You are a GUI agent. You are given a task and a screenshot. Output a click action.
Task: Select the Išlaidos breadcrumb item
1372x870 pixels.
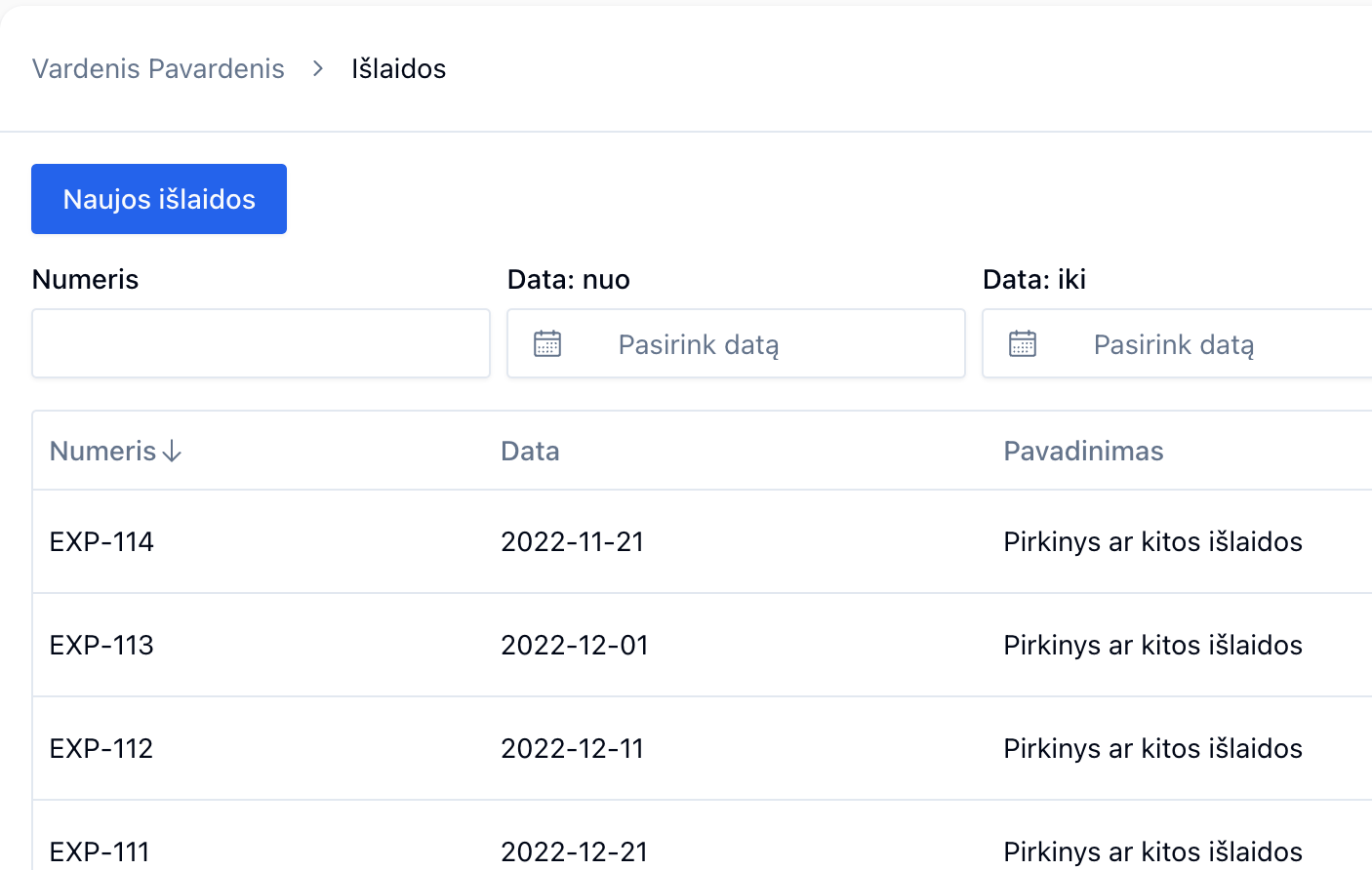tap(397, 68)
